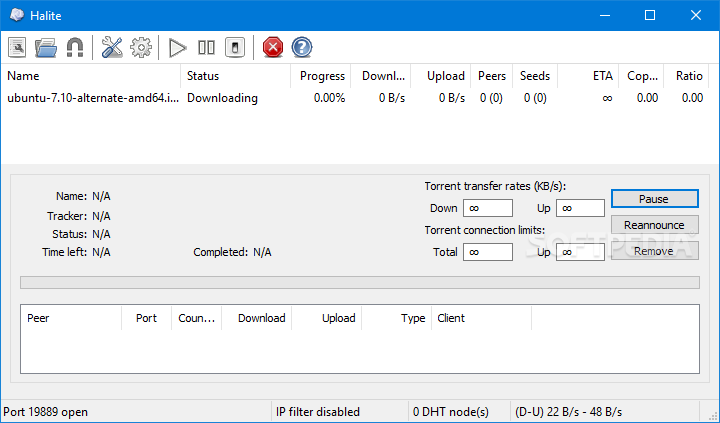This screenshot has width=720, height=423.
Task: Resume all torrents using the play icon
Action: [x=177, y=47]
